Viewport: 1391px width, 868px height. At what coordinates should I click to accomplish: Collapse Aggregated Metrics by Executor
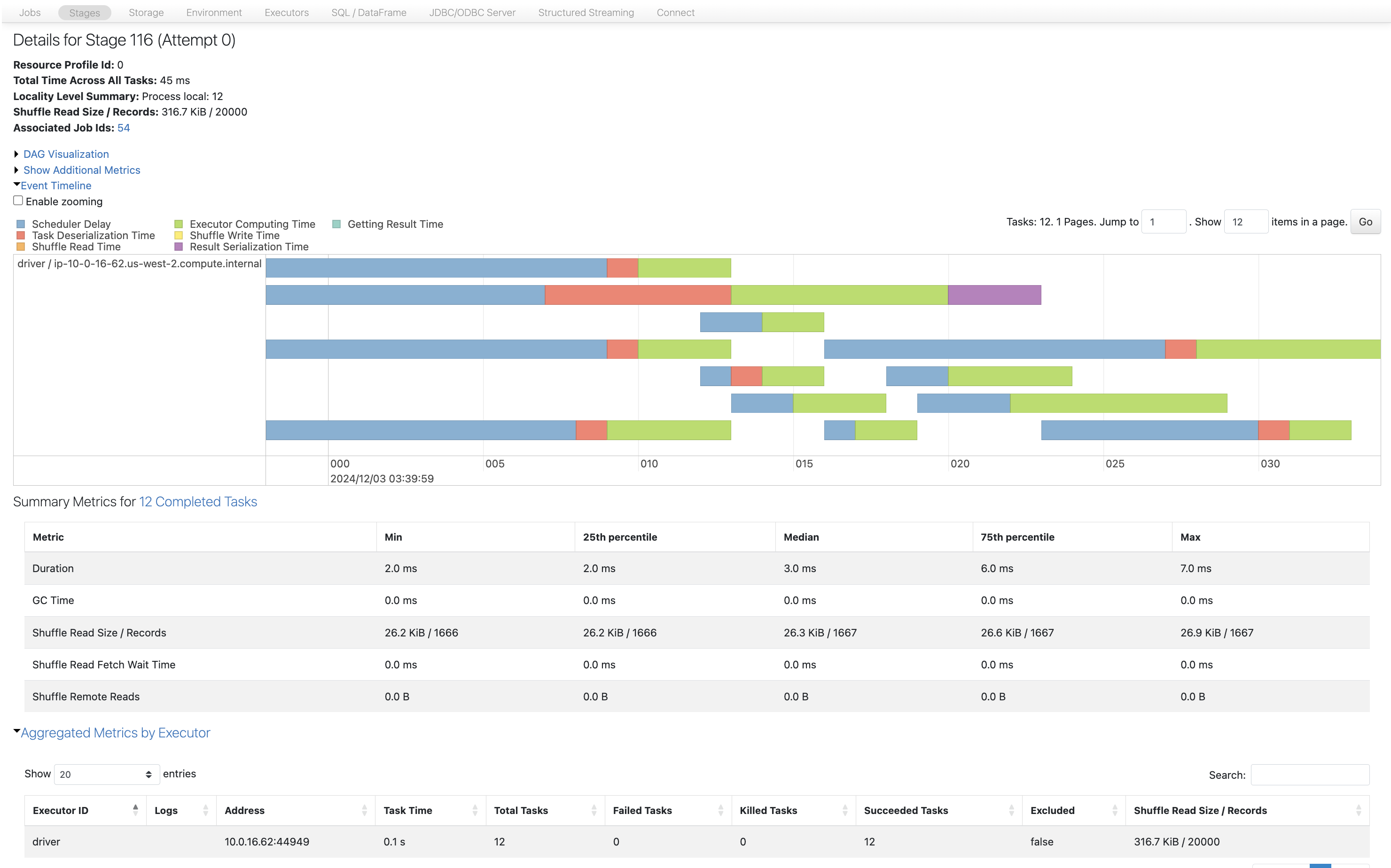[x=115, y=733]
